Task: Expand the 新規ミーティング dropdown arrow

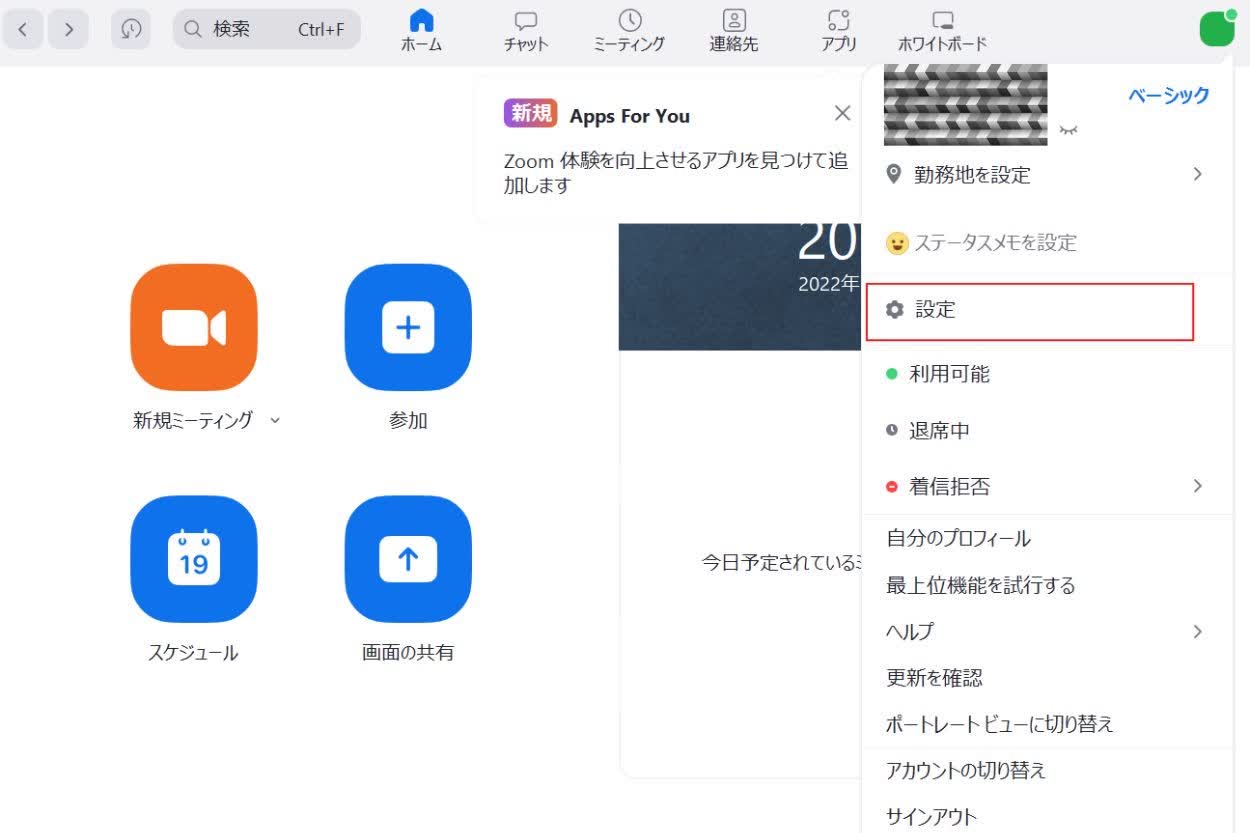Action: (x=275, y=421)
